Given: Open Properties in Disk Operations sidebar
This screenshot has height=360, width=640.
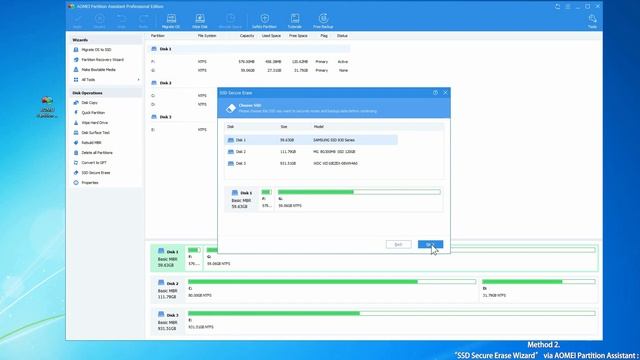Looking at the screenshot, I should click(90, 183).
